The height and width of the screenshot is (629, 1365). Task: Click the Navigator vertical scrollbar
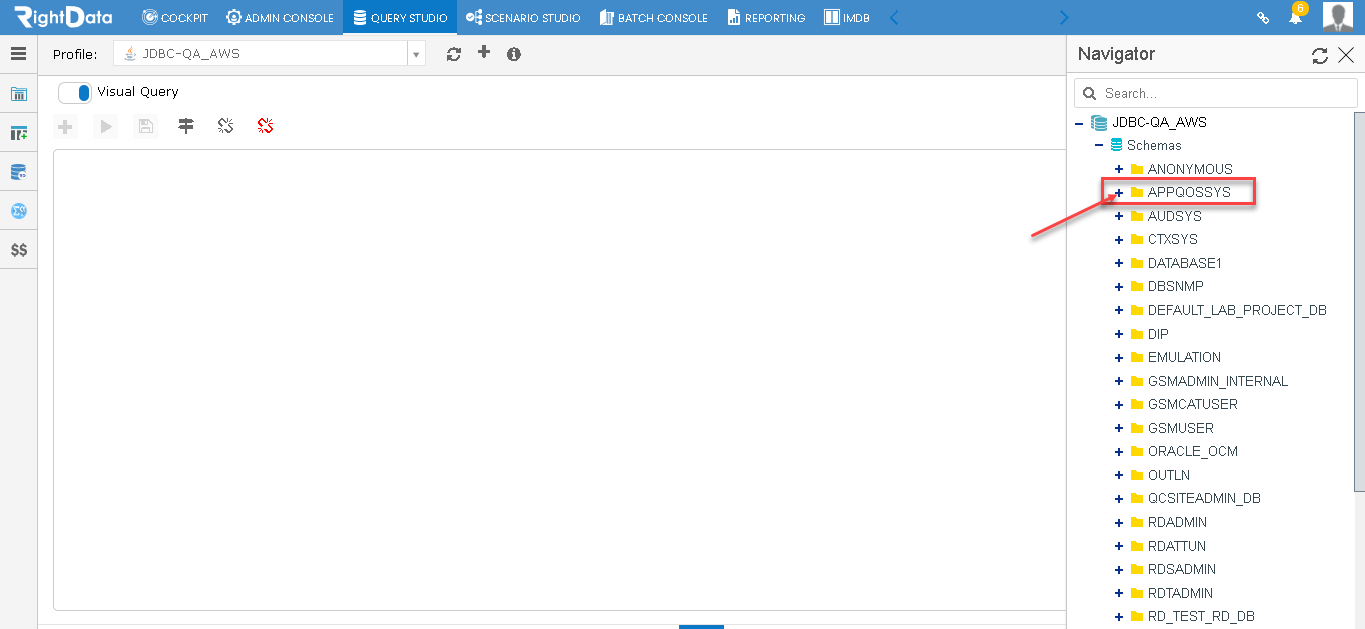(1360, 300)
